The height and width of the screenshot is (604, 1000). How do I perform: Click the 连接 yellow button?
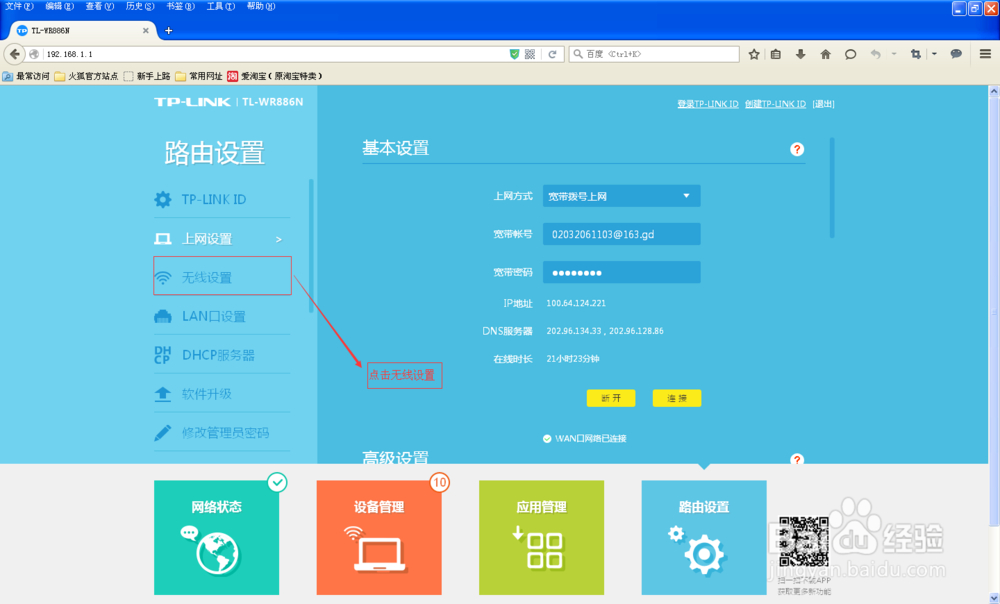click(677, 398)
